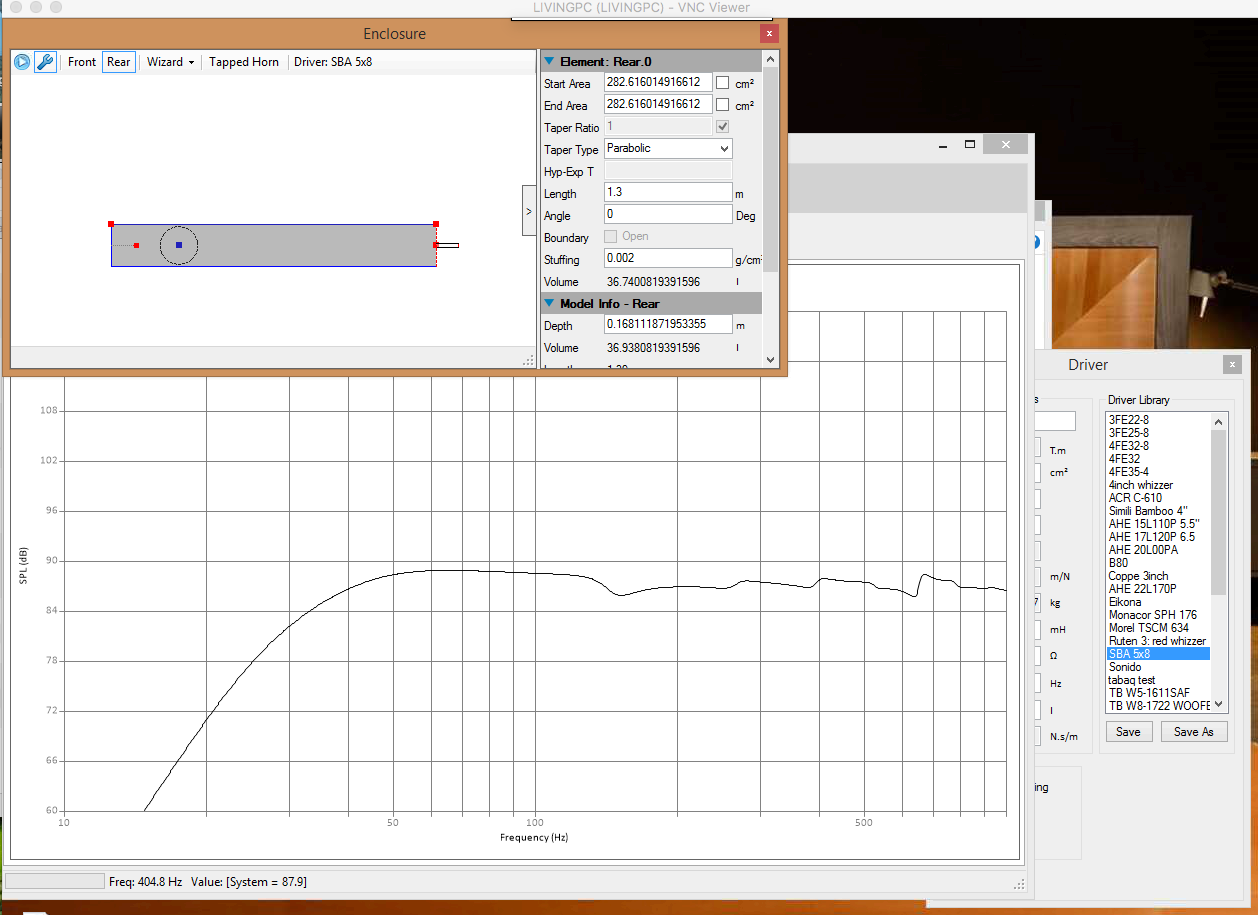Click the macOS yellow minimize button of VNC Viewer
Screen dimensions: 1258x915
[36, 7]
